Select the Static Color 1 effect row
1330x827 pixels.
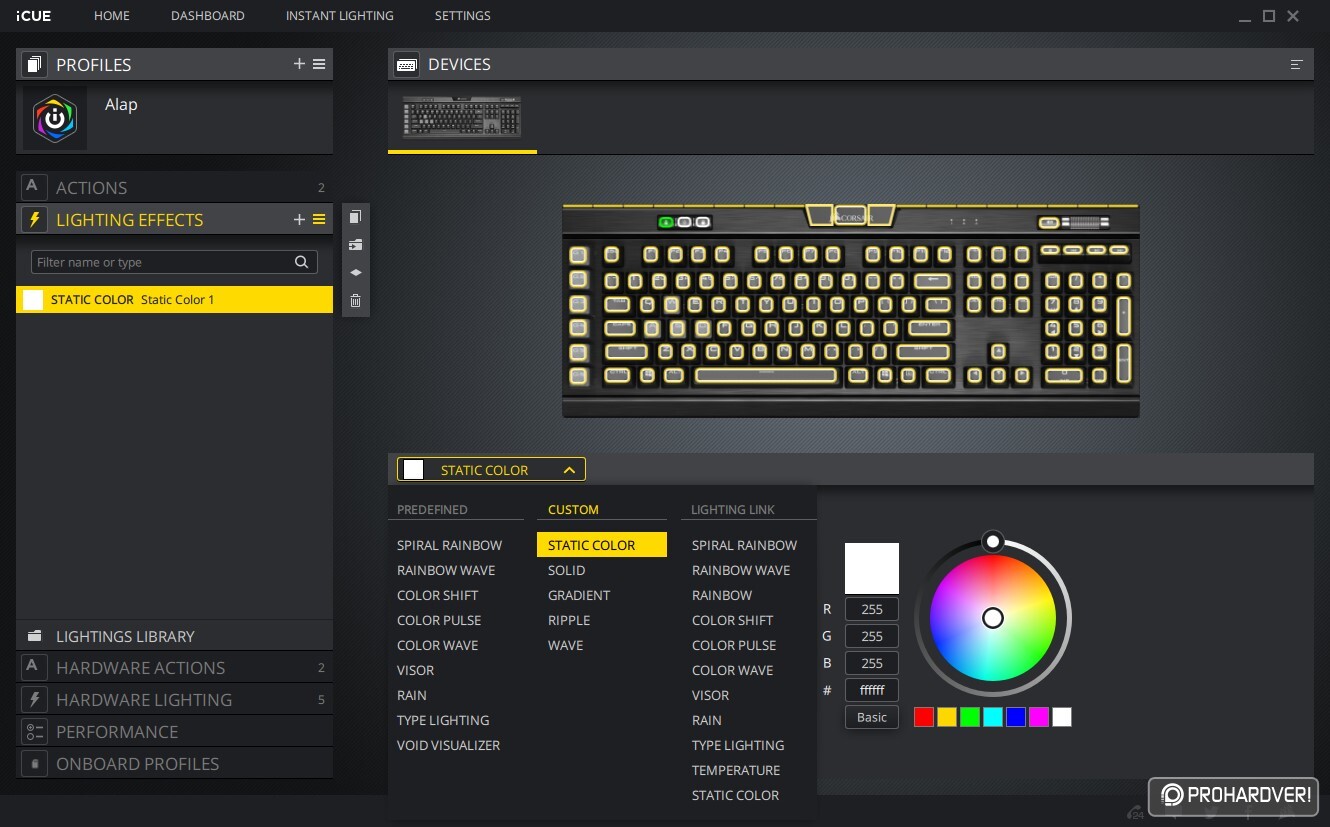174,299
